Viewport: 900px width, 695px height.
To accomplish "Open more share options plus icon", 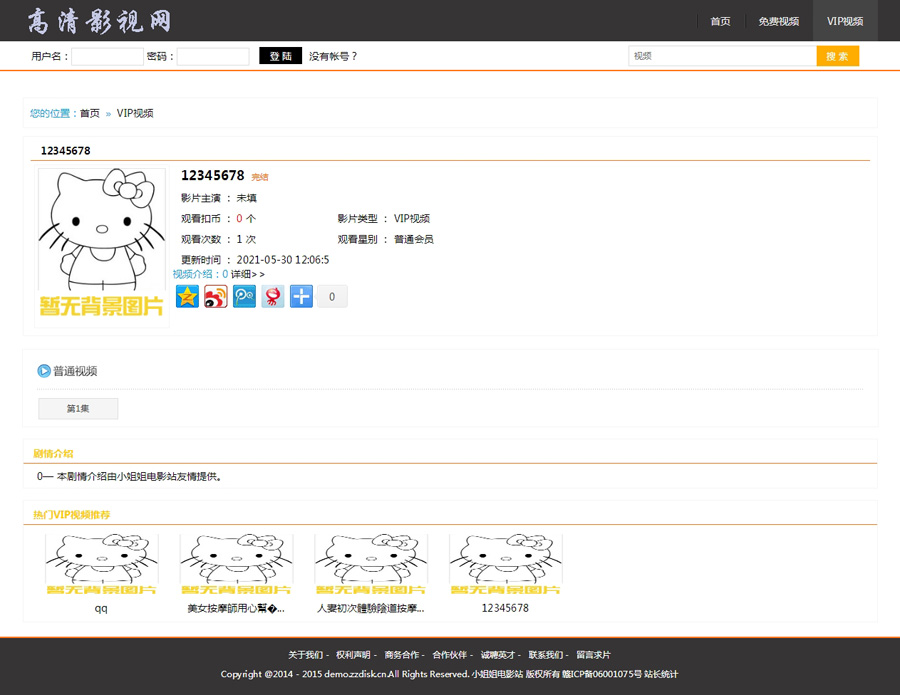I will pos(302,296).
